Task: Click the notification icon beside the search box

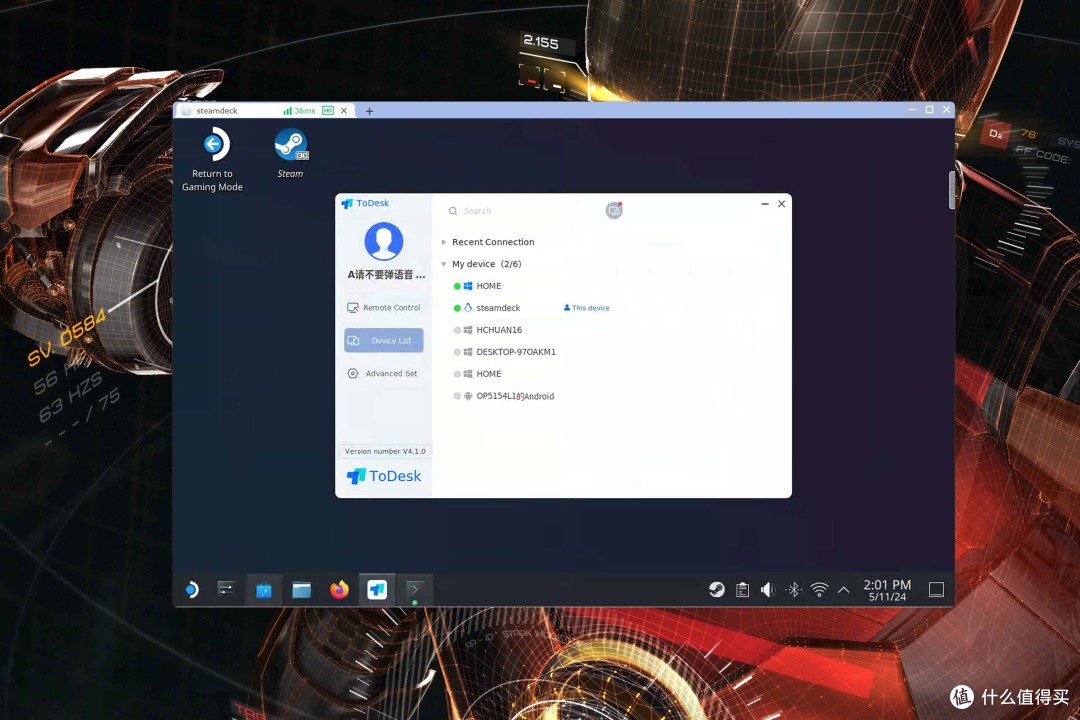Action: pos(614,210)
